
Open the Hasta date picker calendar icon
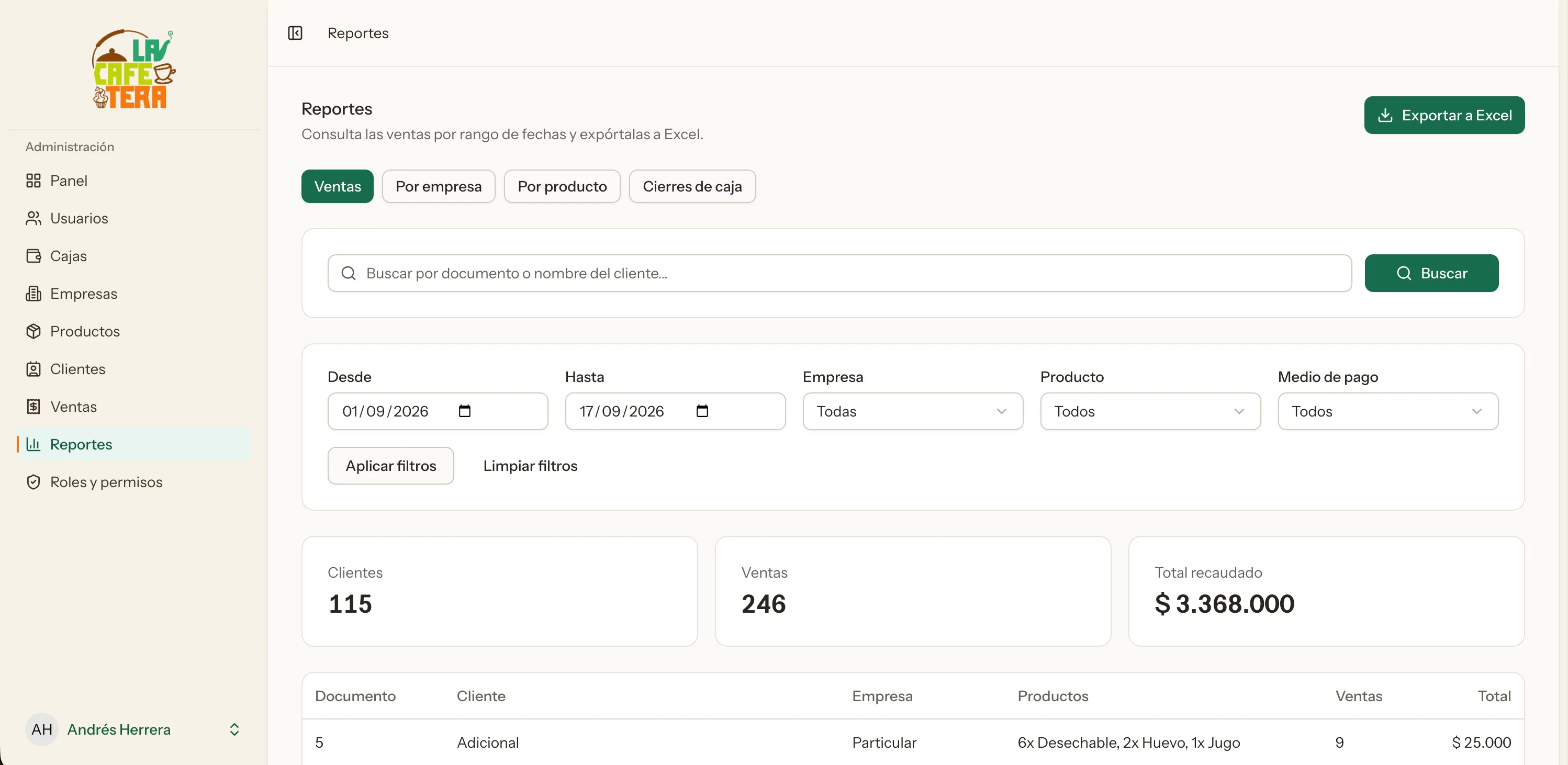702,411
